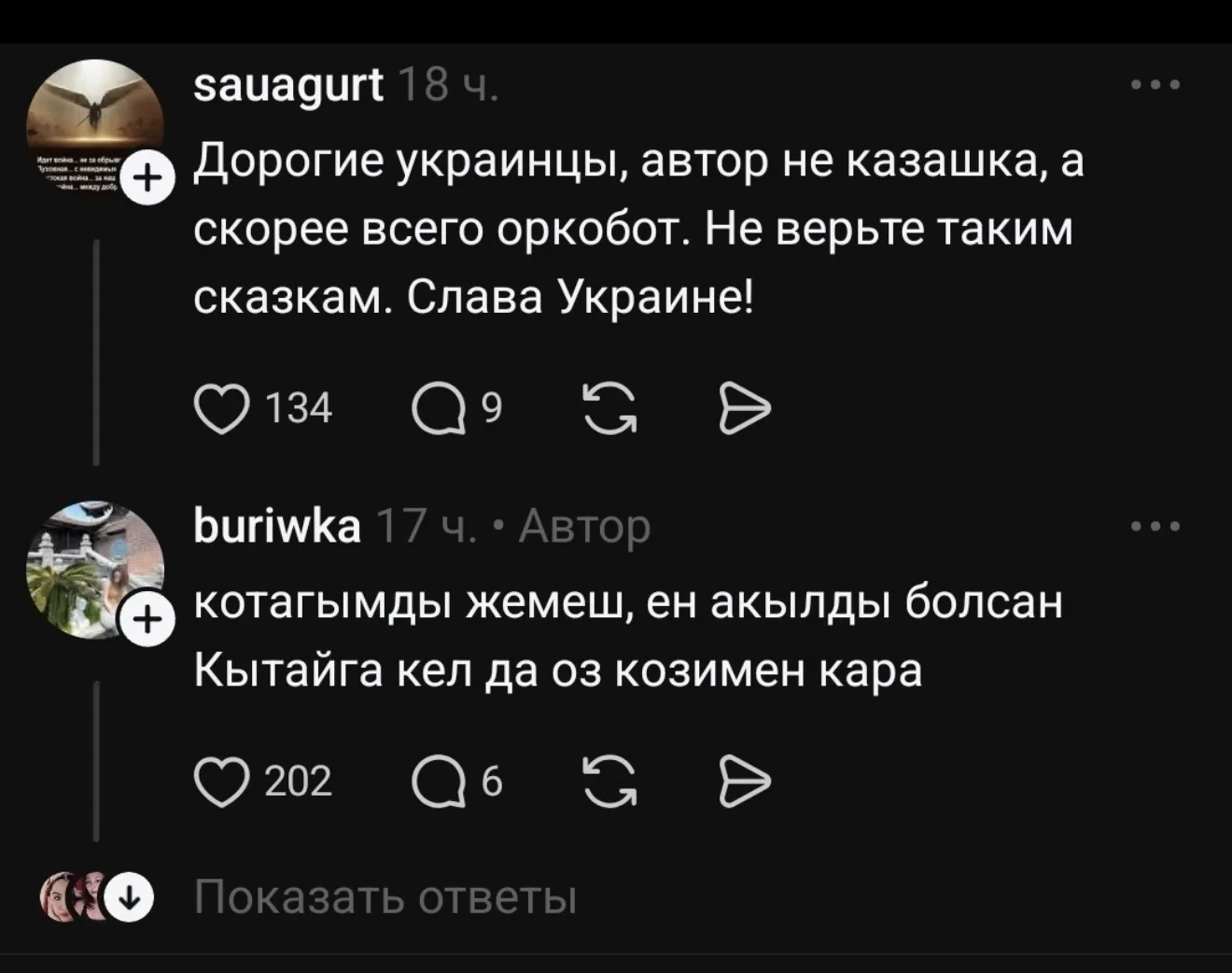Reply to buriwka's comment
1232x973 pixels.
coord(439,783)
